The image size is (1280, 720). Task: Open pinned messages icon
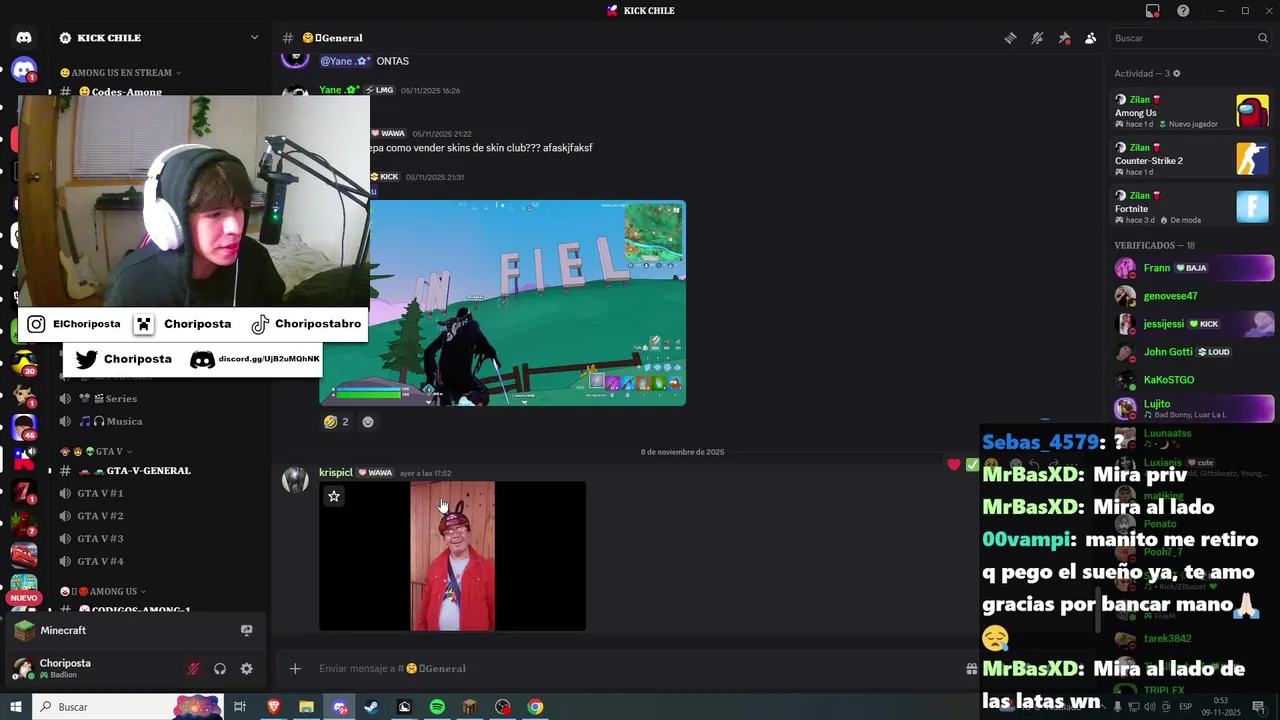coord(1064,38)
